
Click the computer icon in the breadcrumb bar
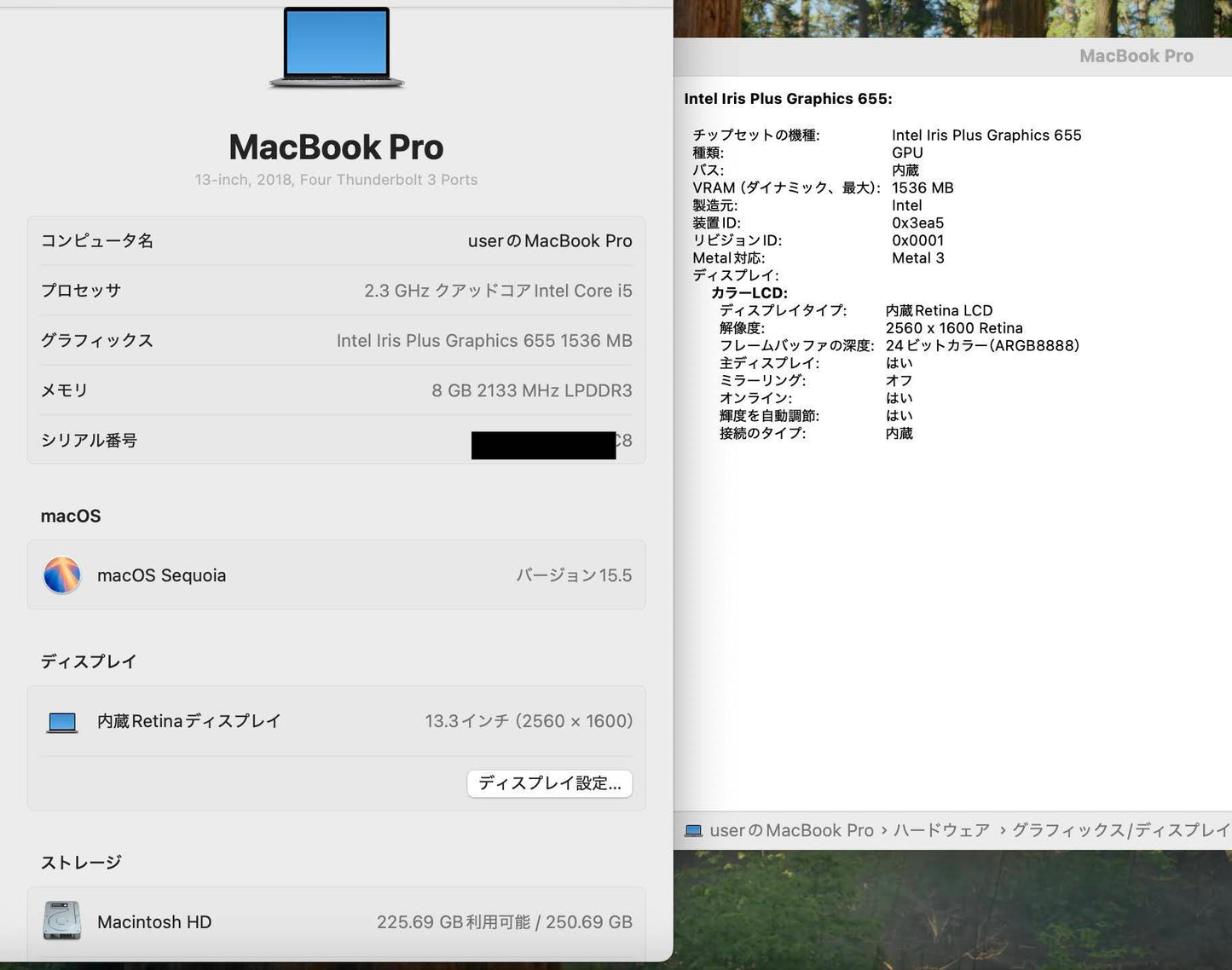692,829
